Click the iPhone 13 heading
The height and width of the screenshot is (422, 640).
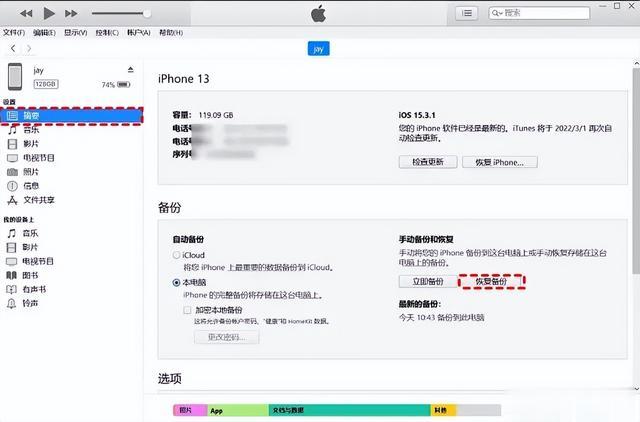(x=184, y=79)
